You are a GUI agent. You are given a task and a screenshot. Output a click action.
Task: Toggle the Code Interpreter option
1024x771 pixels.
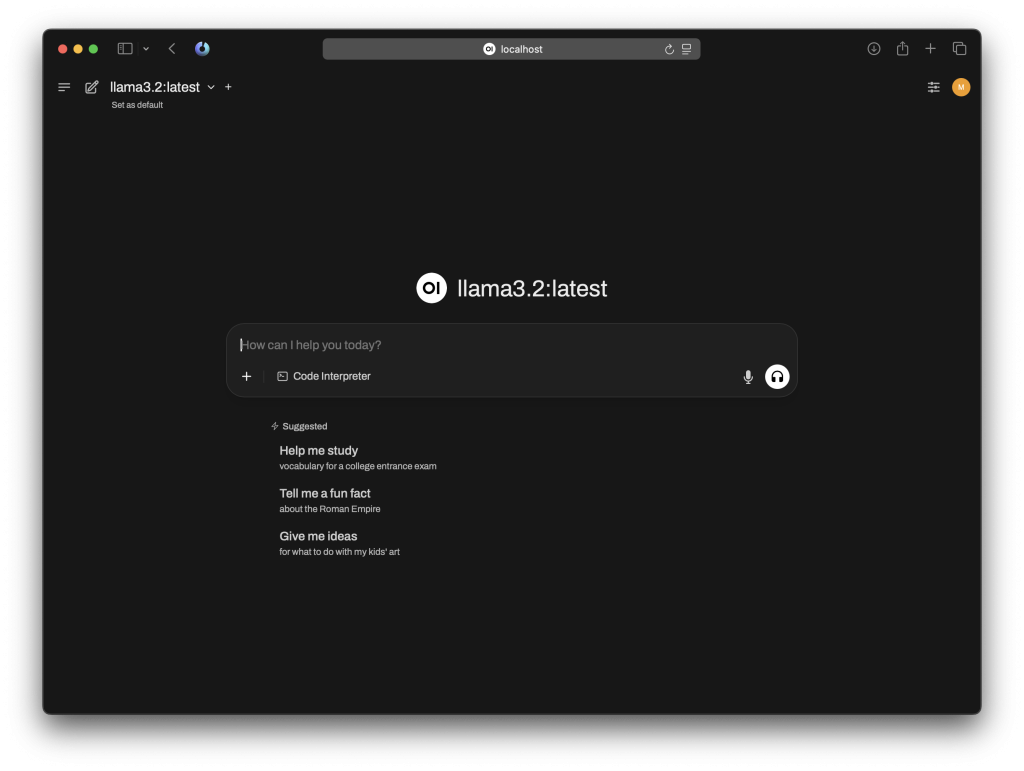(x=324, y=376)
